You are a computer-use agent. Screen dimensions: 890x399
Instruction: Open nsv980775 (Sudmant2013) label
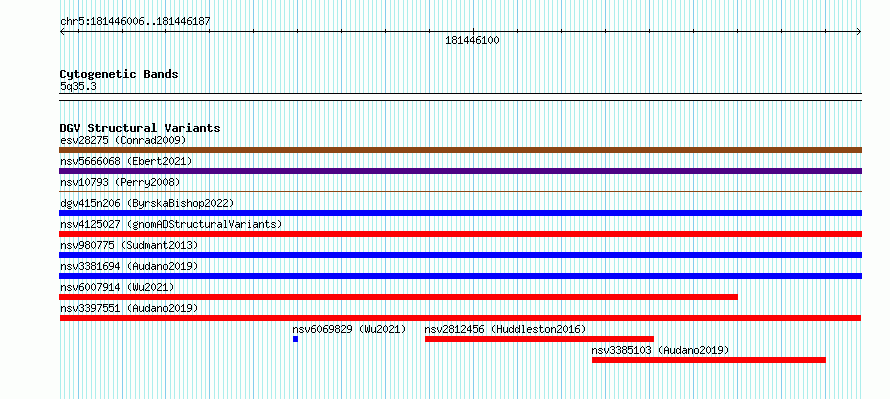pos(129,245)
